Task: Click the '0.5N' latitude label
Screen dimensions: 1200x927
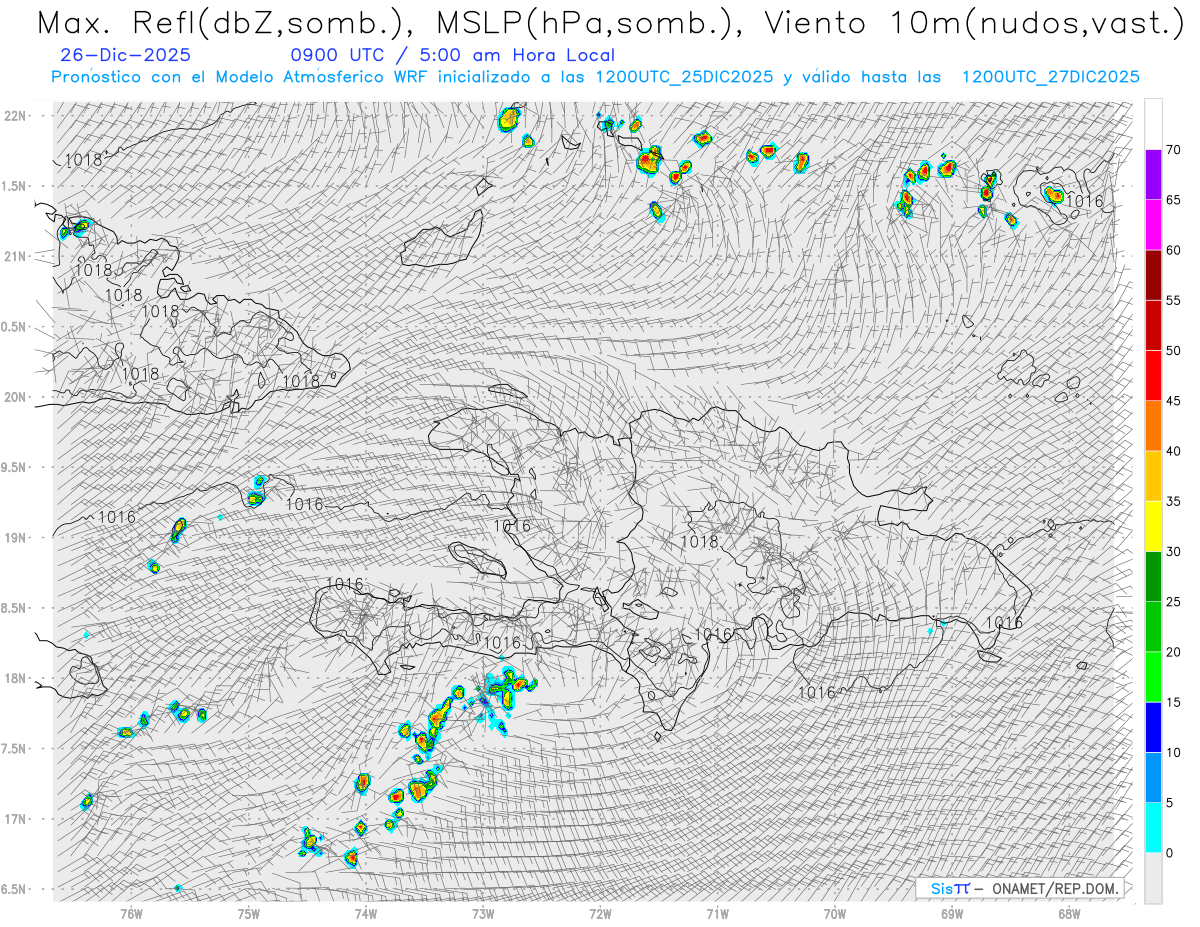Action: tap(13, 327)
